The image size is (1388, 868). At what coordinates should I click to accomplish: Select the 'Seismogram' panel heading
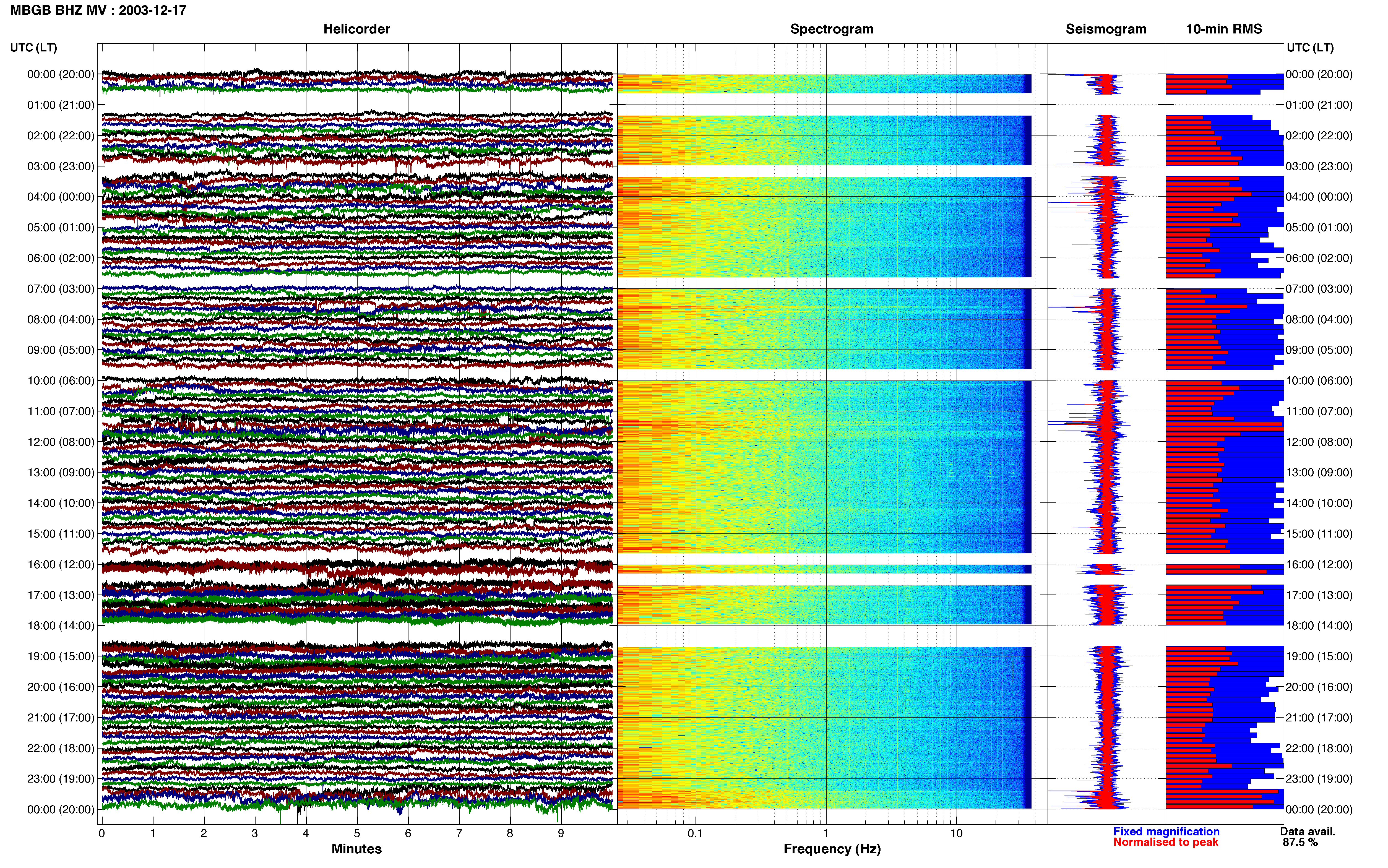tap(1106, 29)
